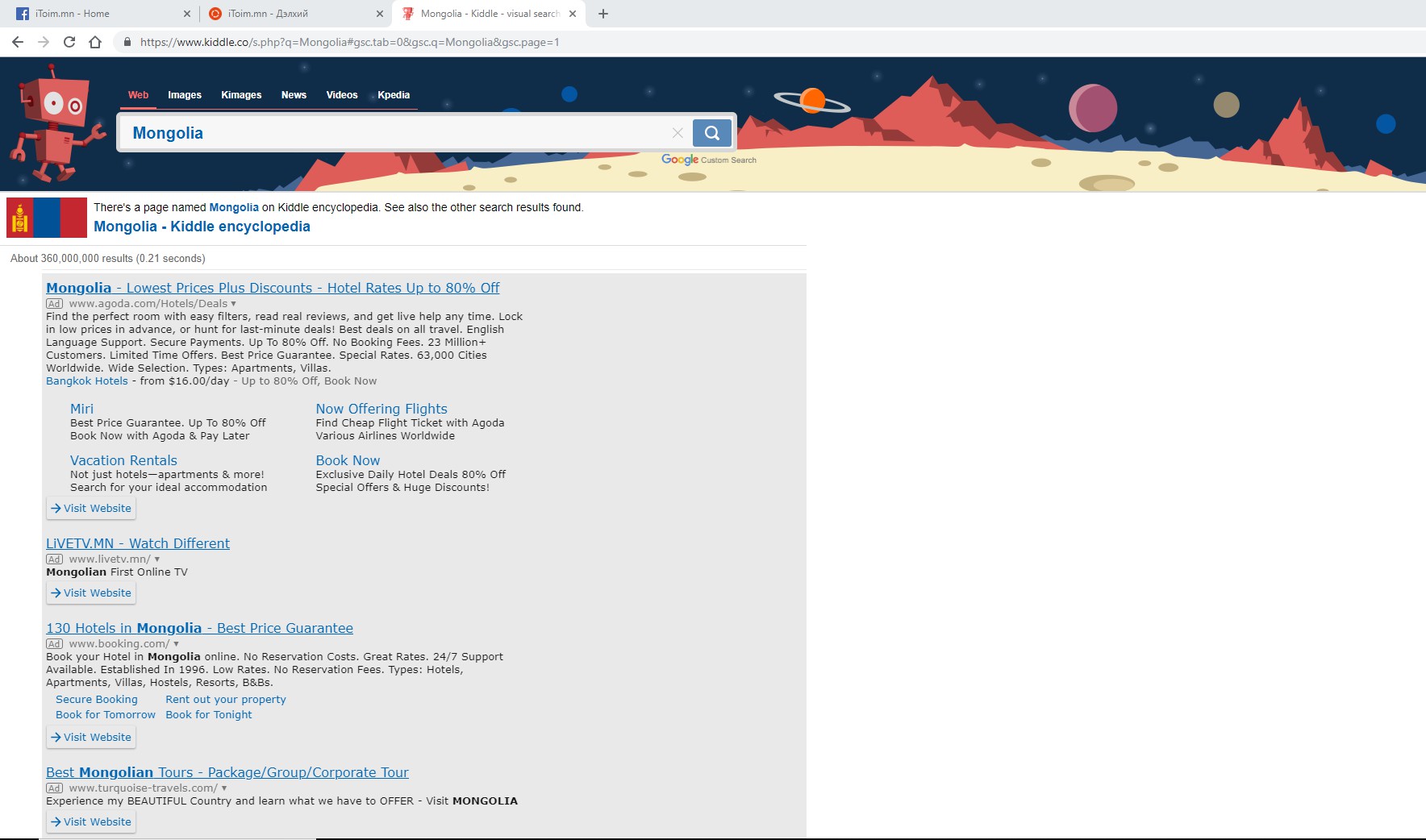Select the Kimages search tab

[241, 95]
